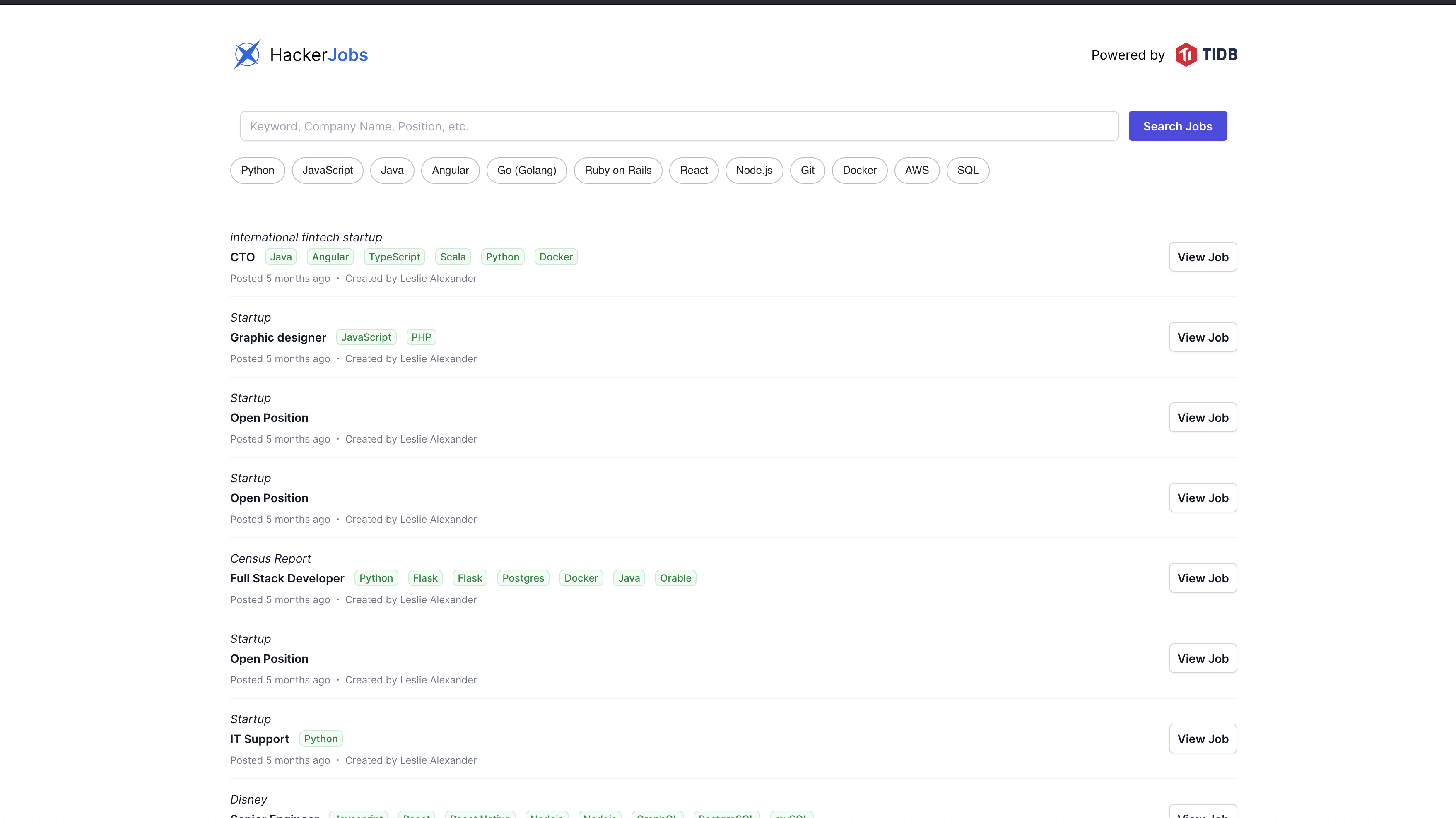This screenshot has width=1456, height=818.
Task: Pick the AWS filter chip
Action: click(916, 171)
